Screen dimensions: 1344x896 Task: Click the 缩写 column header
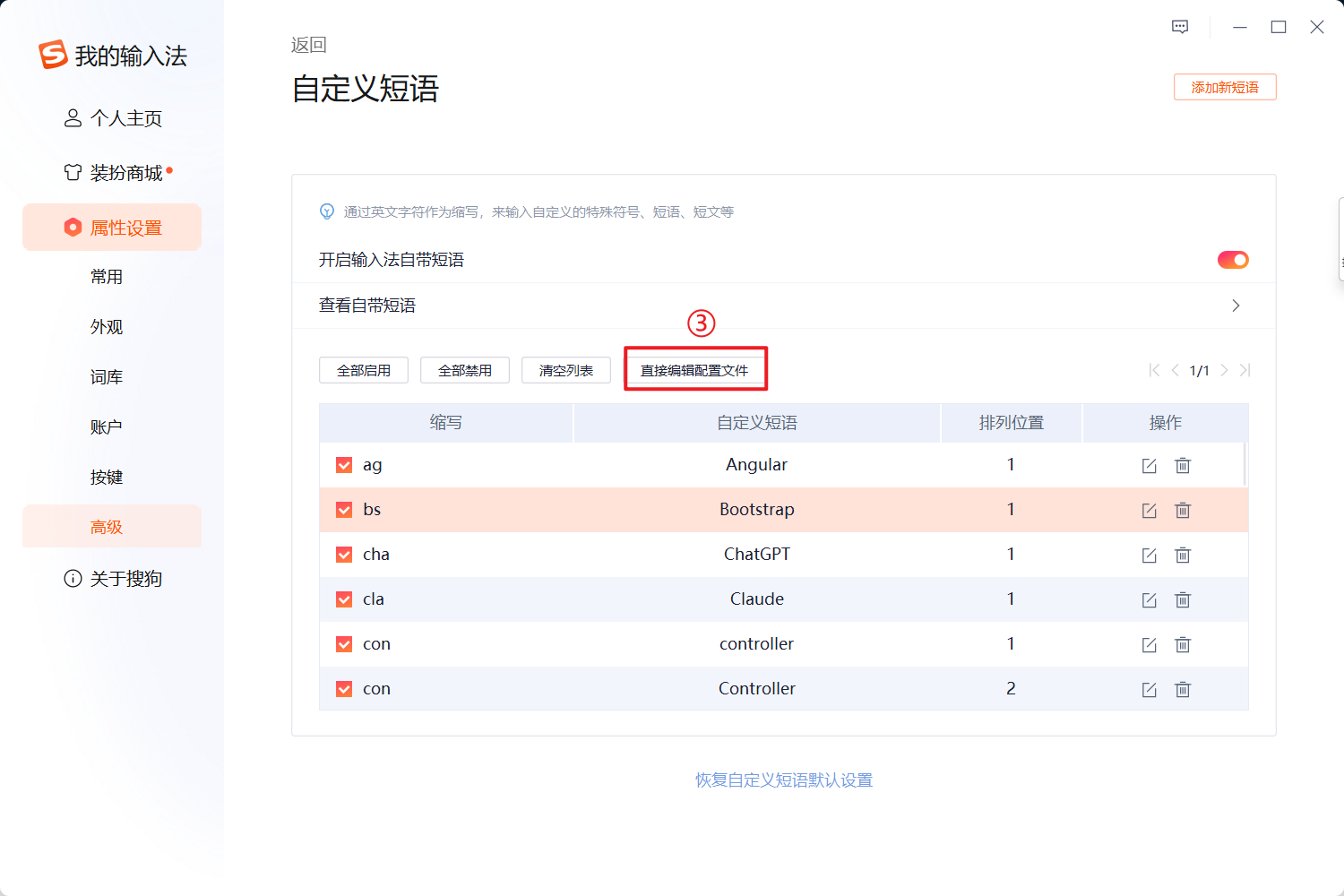(x=445, y=423)
